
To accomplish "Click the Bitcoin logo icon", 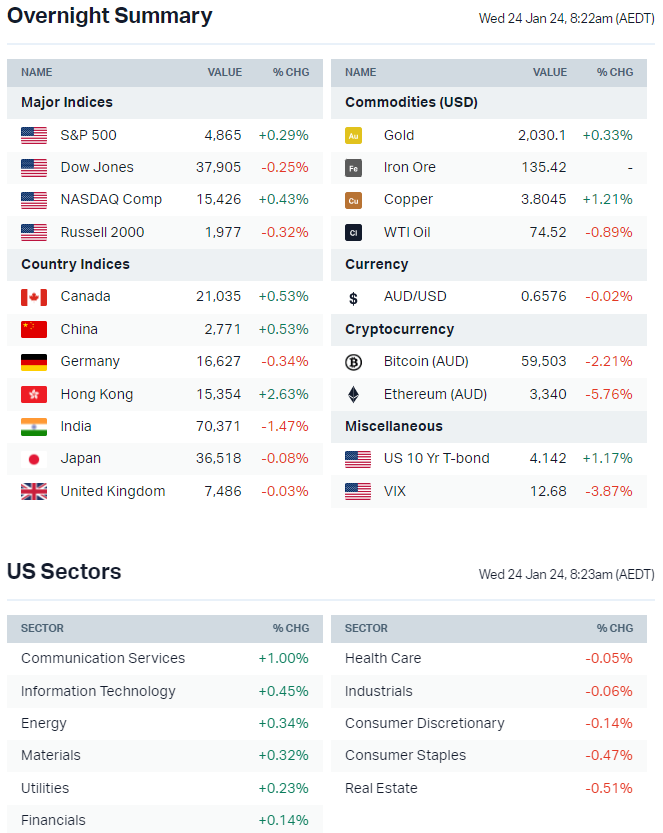I will 353,362.
